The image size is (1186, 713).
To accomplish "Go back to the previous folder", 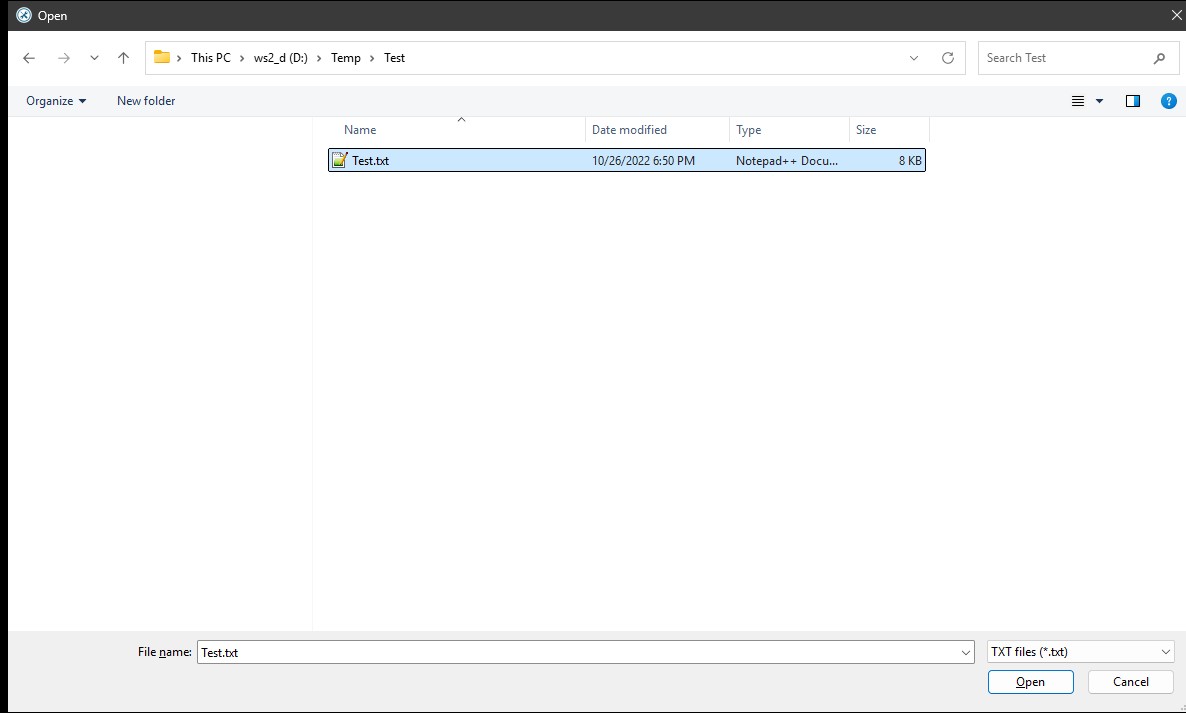I will pos(29,58).
